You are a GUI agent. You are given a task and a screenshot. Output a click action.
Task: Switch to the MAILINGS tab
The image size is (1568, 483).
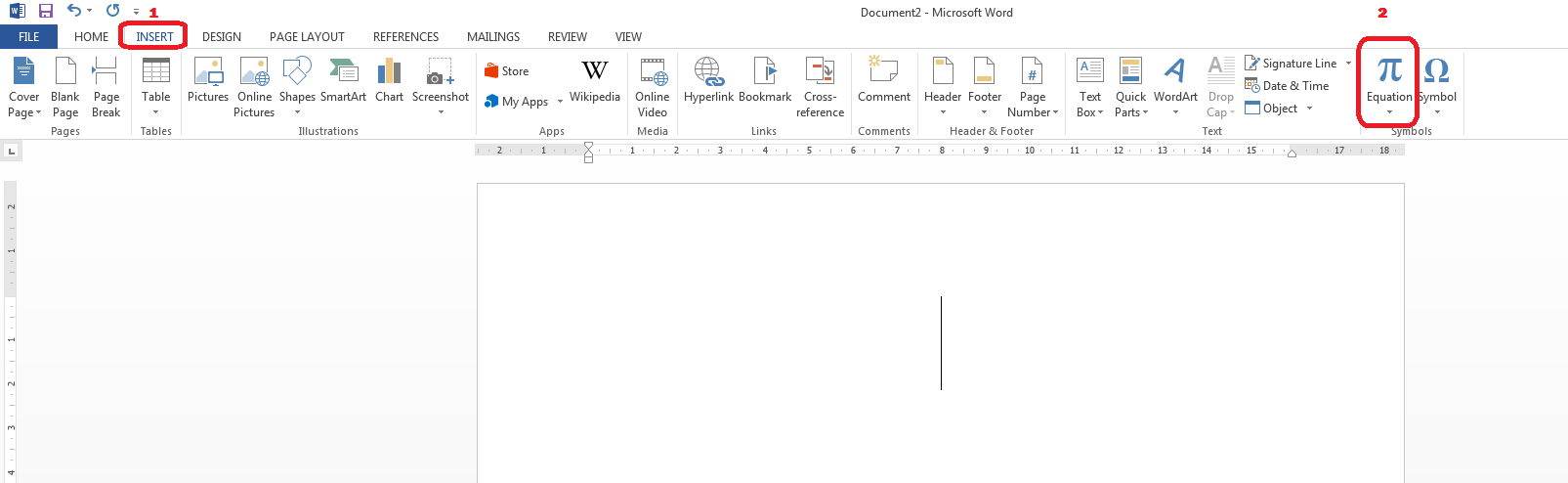point(493,37)
